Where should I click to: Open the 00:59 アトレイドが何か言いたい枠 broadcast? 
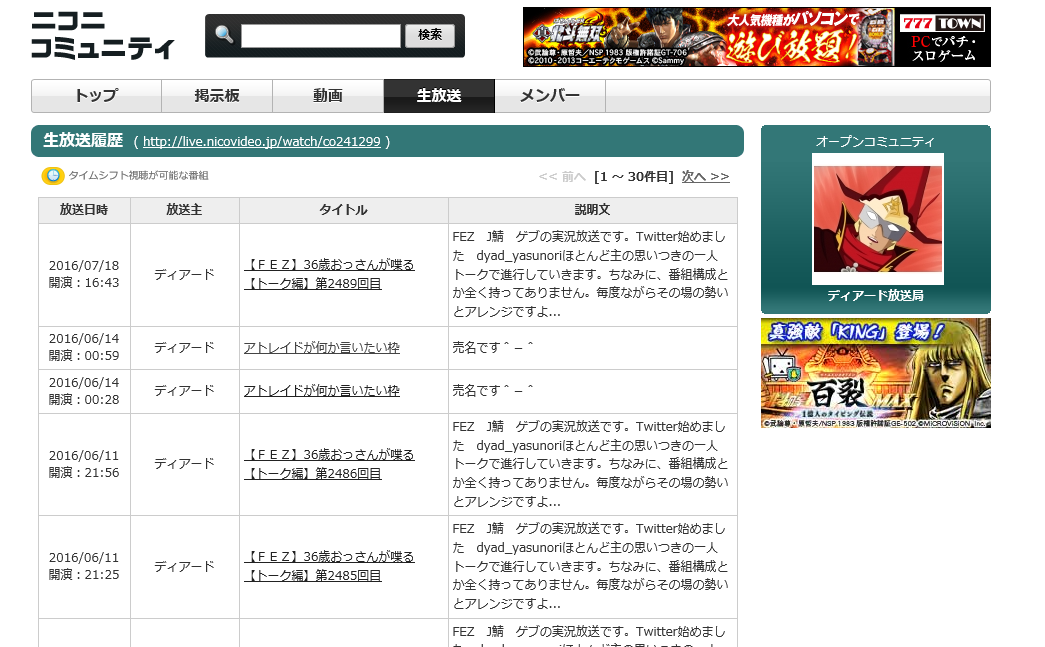coord(321,348)
